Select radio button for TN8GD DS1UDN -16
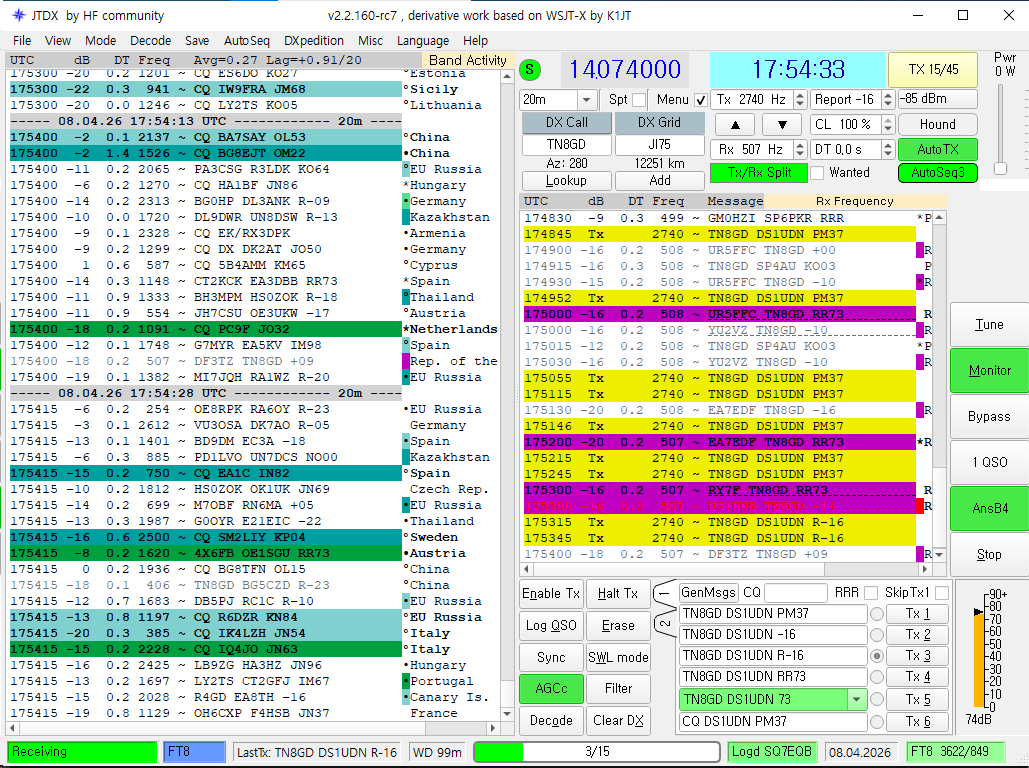Viewport: 1029px width, 768px height. [876, 635]
